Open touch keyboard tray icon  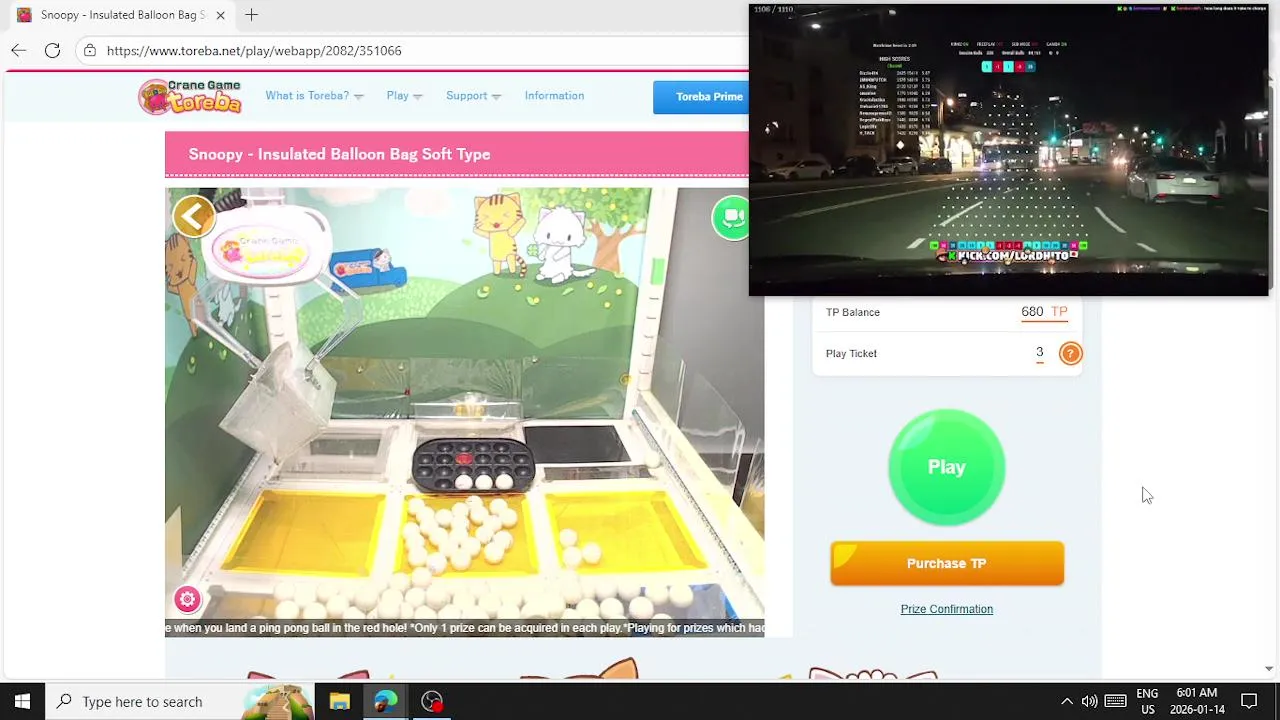pos(1116,701)
